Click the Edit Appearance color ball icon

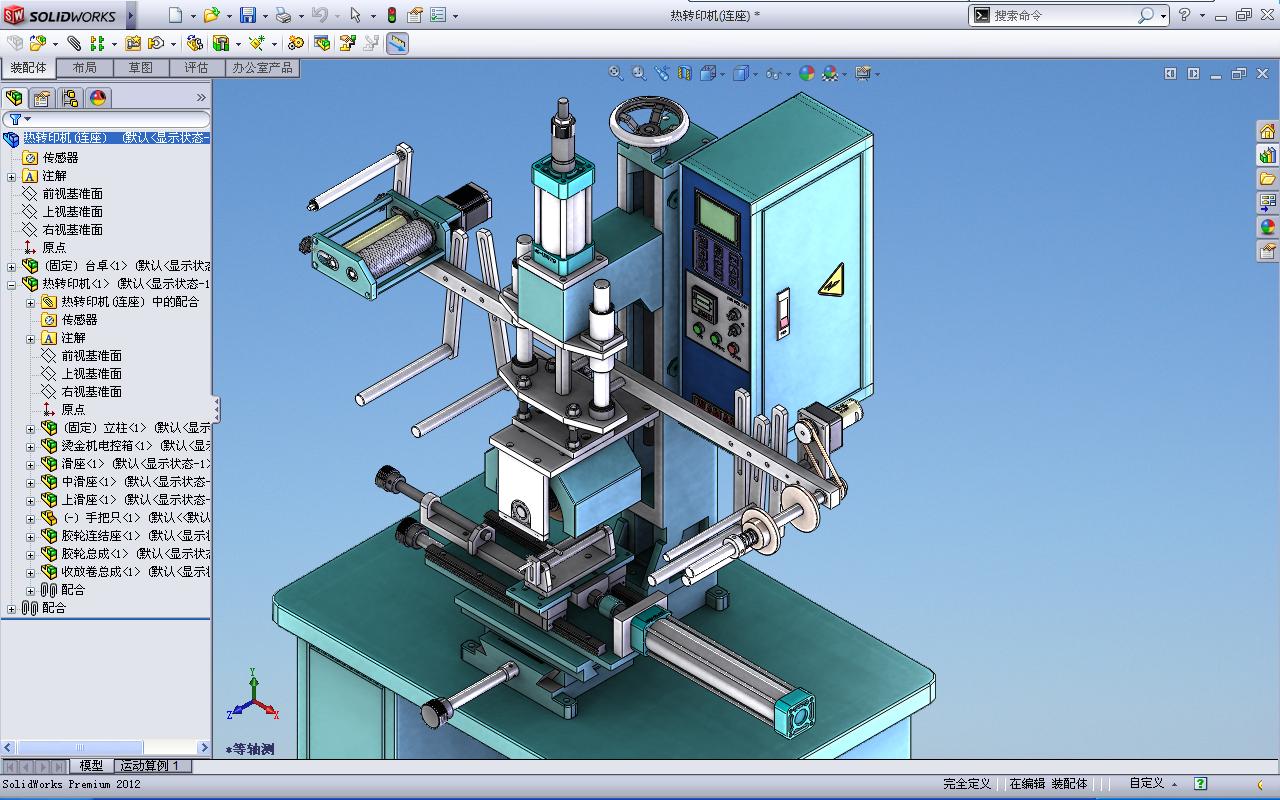[x=806, y=73]
